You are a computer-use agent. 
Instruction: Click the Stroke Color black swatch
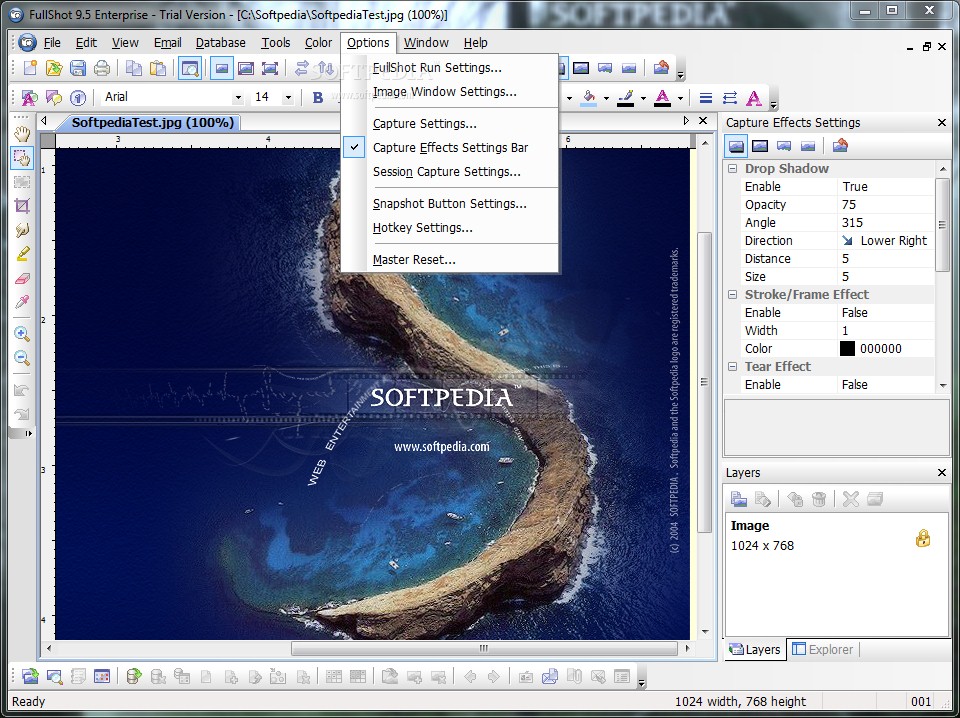pyautogui.click(x=847, y=349)
